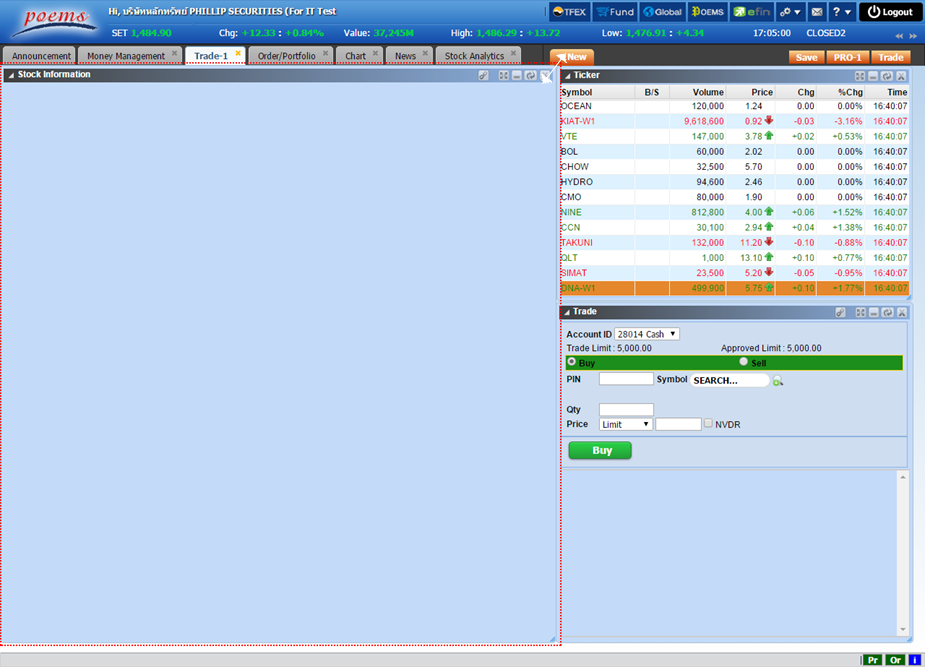This screenshot has height=667, width=925.
Task: Switch to the Order/Portfolio tab
Action: [x=286, y=56]
